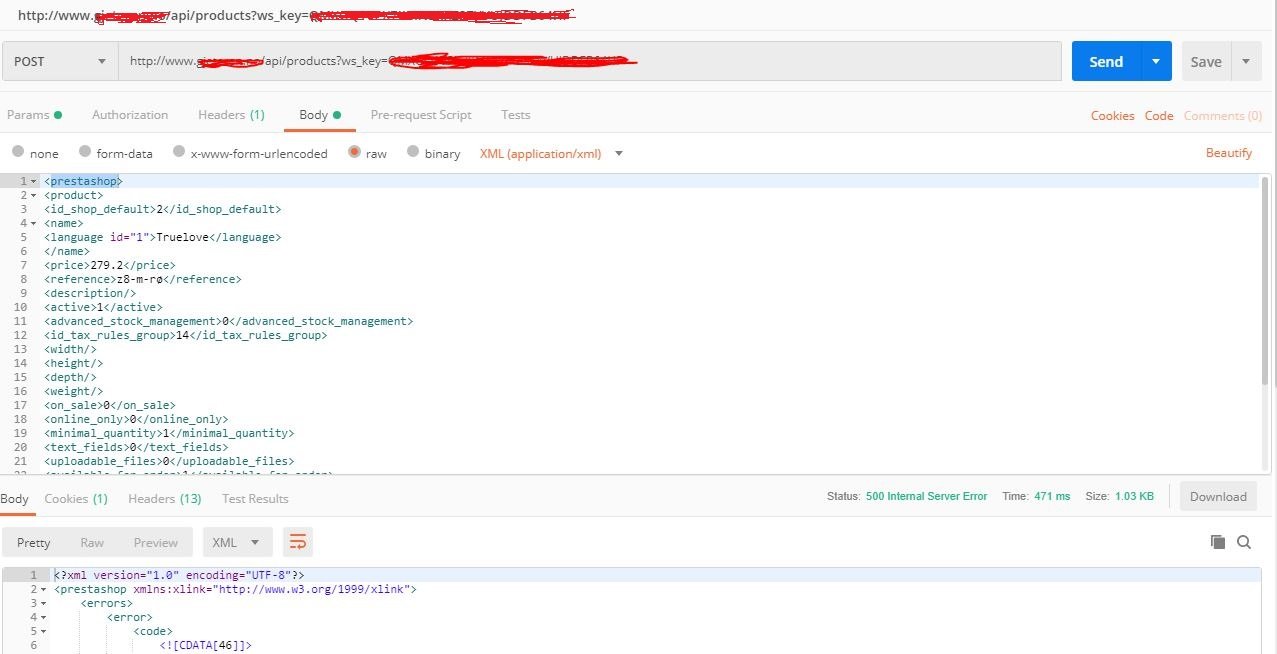The height and width of the screenshot is (654, 1277).
Task: Open the response Headers (13) tab
Action: tap(165, 498)
